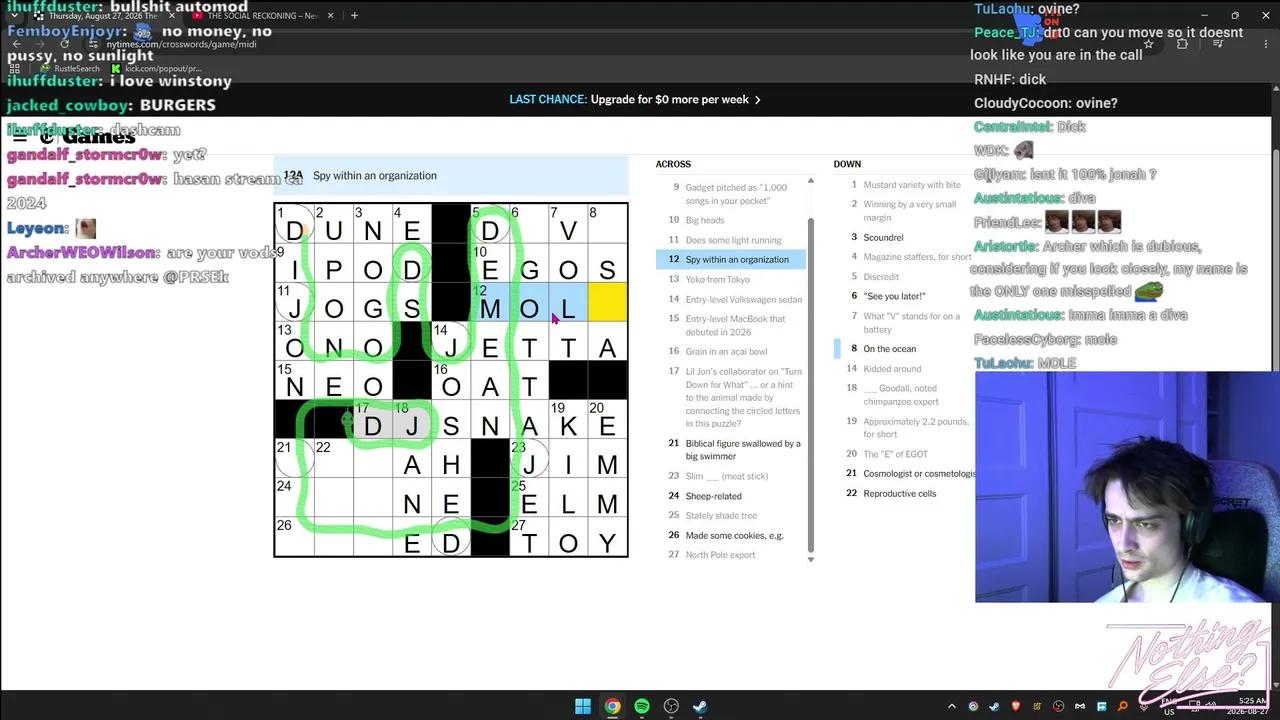Select clue 22 Down Reproductive cells
The image size is (1280, 720).
[x=904, y=493]
